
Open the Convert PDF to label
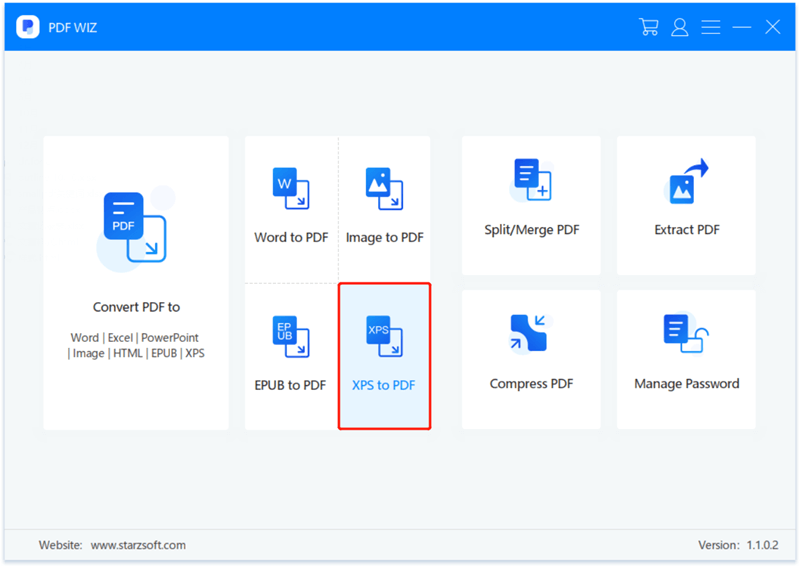[x=136, y=307]
